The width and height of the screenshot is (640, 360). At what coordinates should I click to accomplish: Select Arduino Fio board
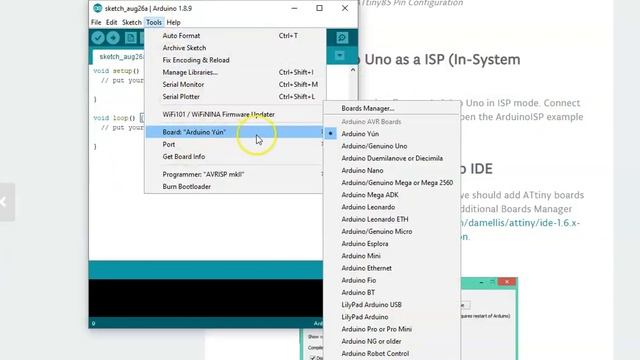392,280
